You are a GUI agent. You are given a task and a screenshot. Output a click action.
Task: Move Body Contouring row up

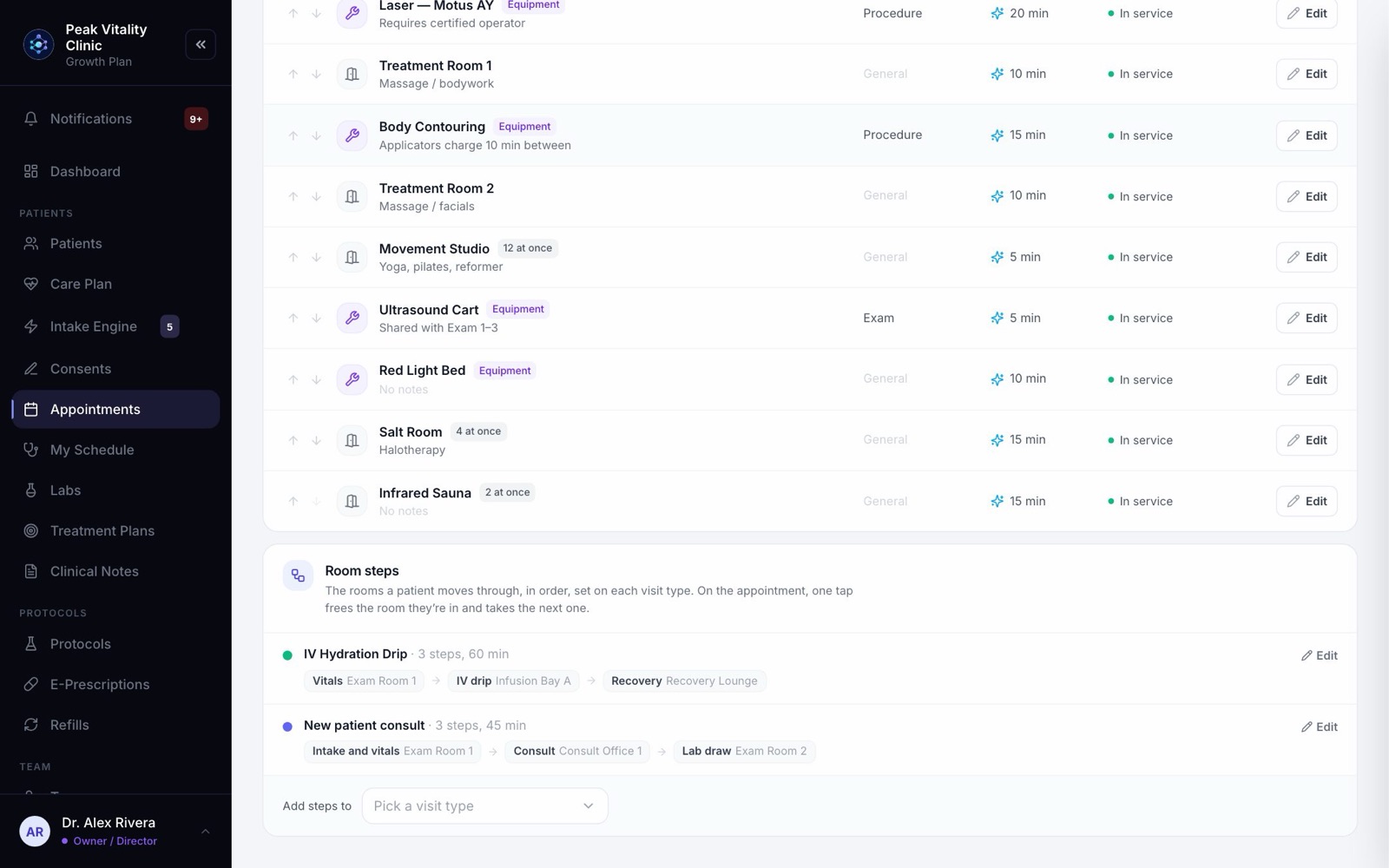[293, 135]
